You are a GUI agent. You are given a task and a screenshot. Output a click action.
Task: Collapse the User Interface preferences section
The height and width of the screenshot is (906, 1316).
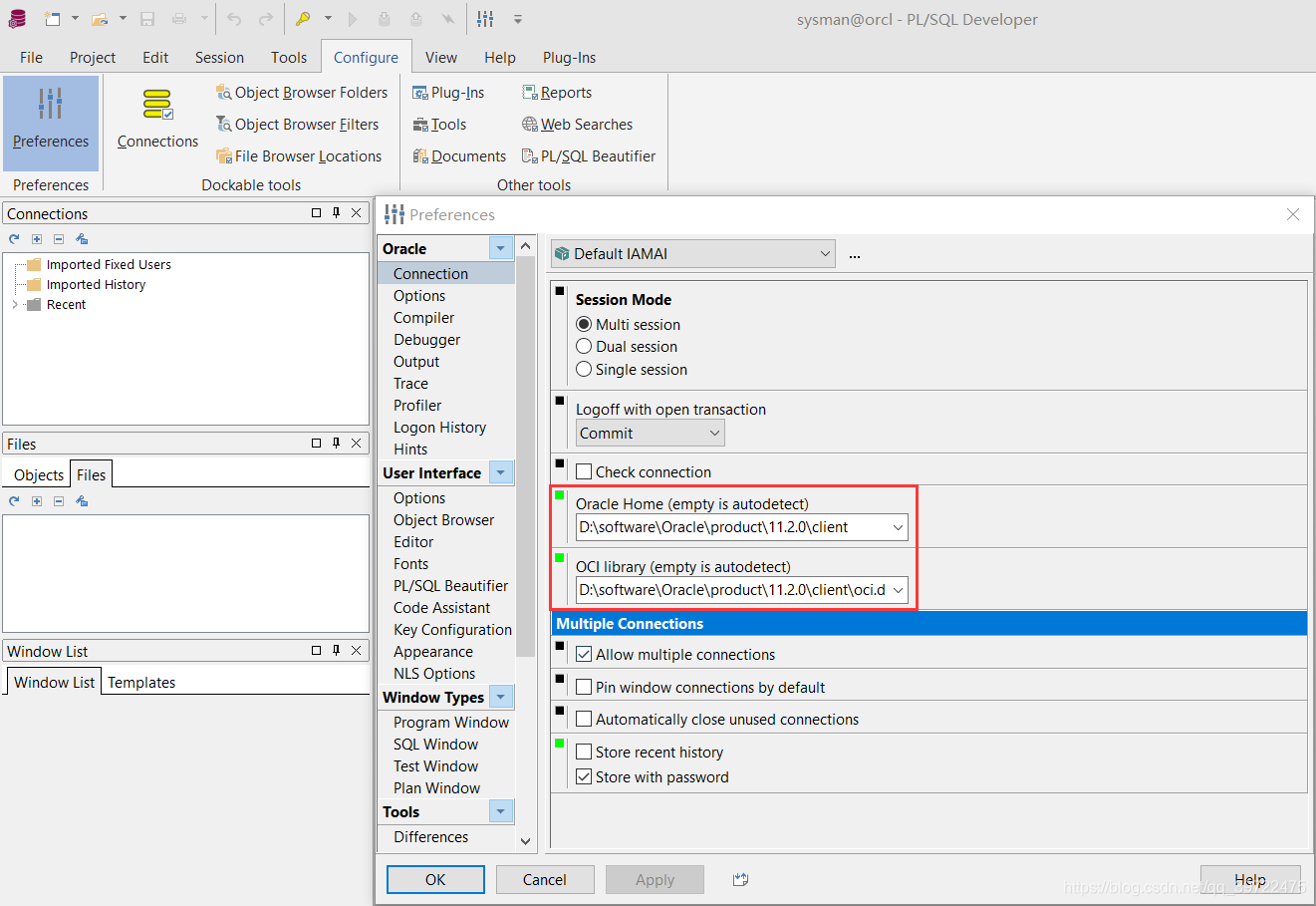click(x=501, y=472)
